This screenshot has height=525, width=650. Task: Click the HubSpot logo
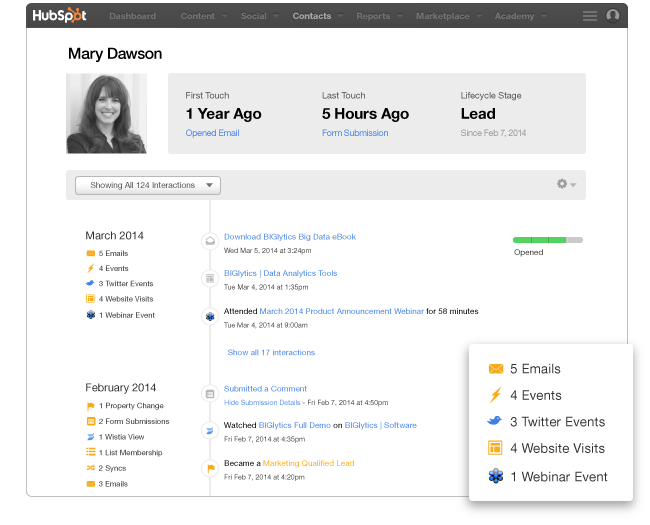tap(59, 15)
